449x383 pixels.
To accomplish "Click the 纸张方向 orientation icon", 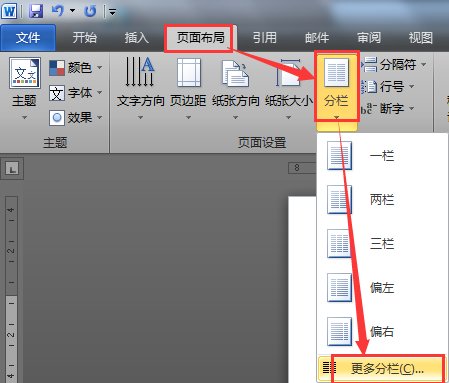I will (235, 73).
